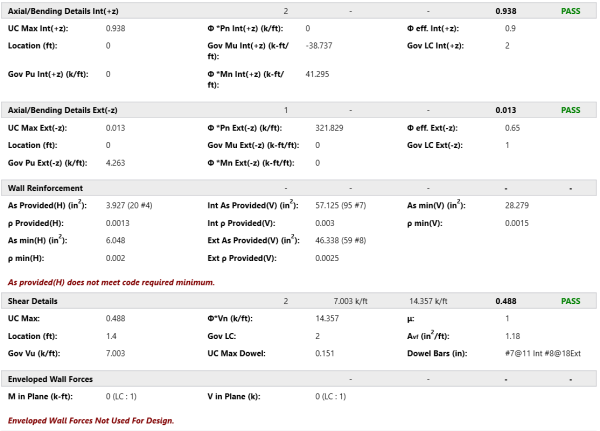Click the PASS status for Int(+z)
This screenshot has width=600, height=431.
pyautogui.click(x=570, y=11)
